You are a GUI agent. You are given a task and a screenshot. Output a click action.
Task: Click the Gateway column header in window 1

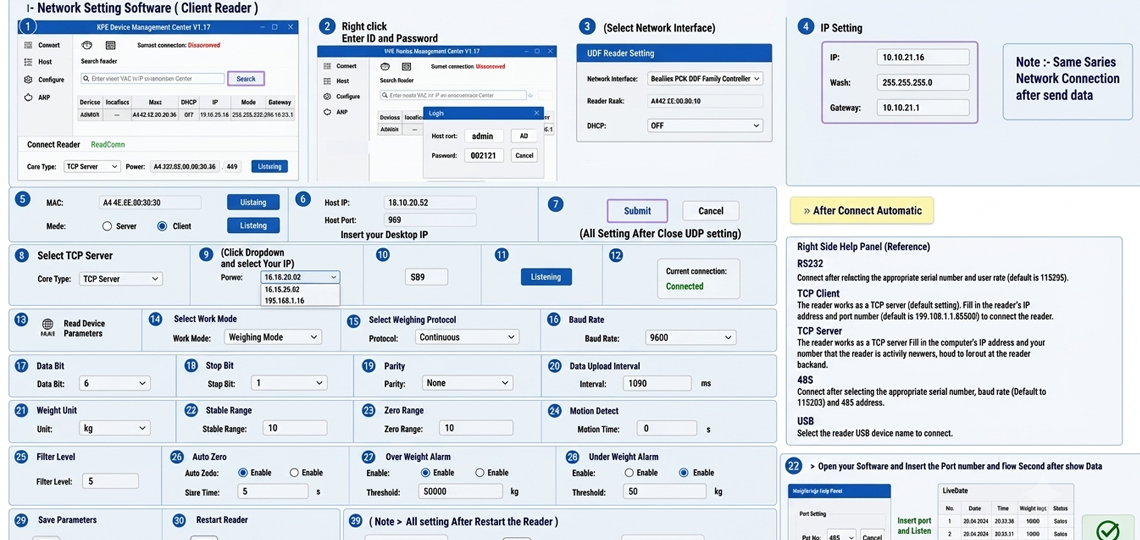tap(279, 102)
